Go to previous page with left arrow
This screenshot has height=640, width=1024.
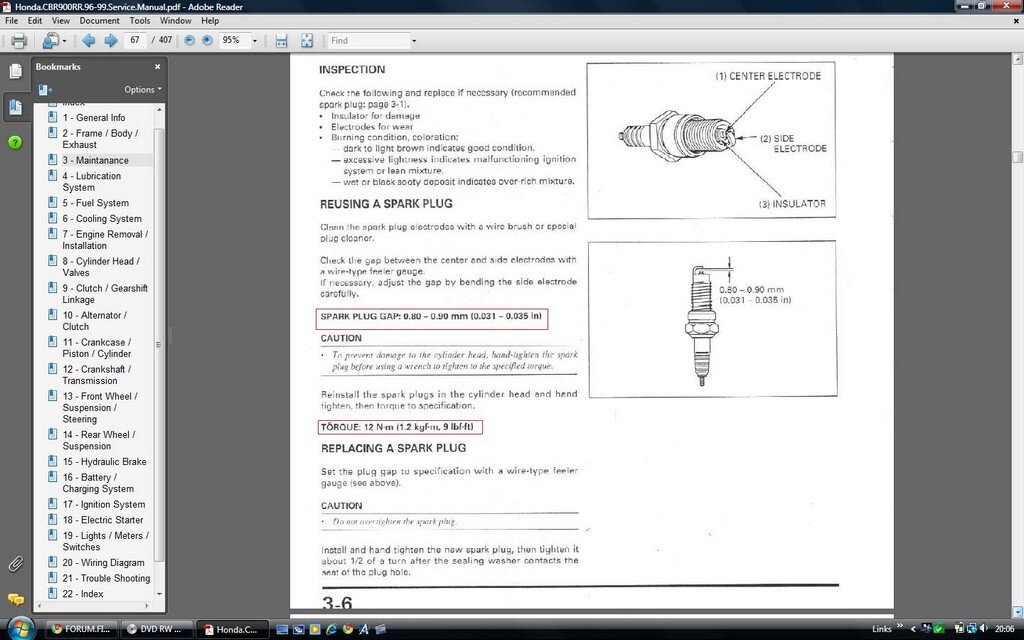(x=88, y=41)
